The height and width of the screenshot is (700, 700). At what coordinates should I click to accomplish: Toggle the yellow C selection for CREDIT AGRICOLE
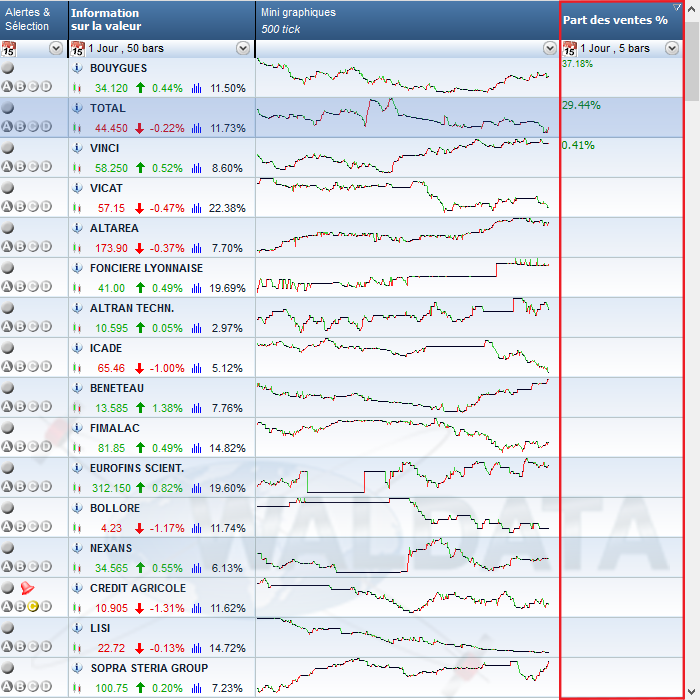[33, 606]
